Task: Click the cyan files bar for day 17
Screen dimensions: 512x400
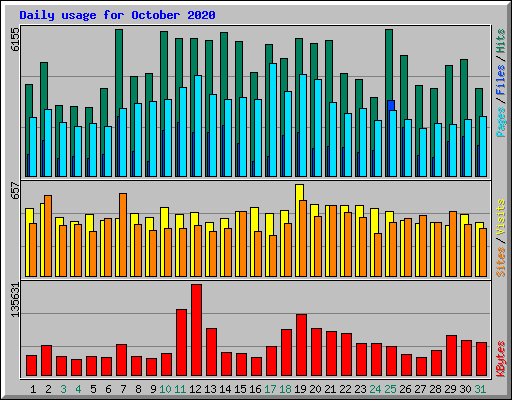Action: [x=273, y=120]
